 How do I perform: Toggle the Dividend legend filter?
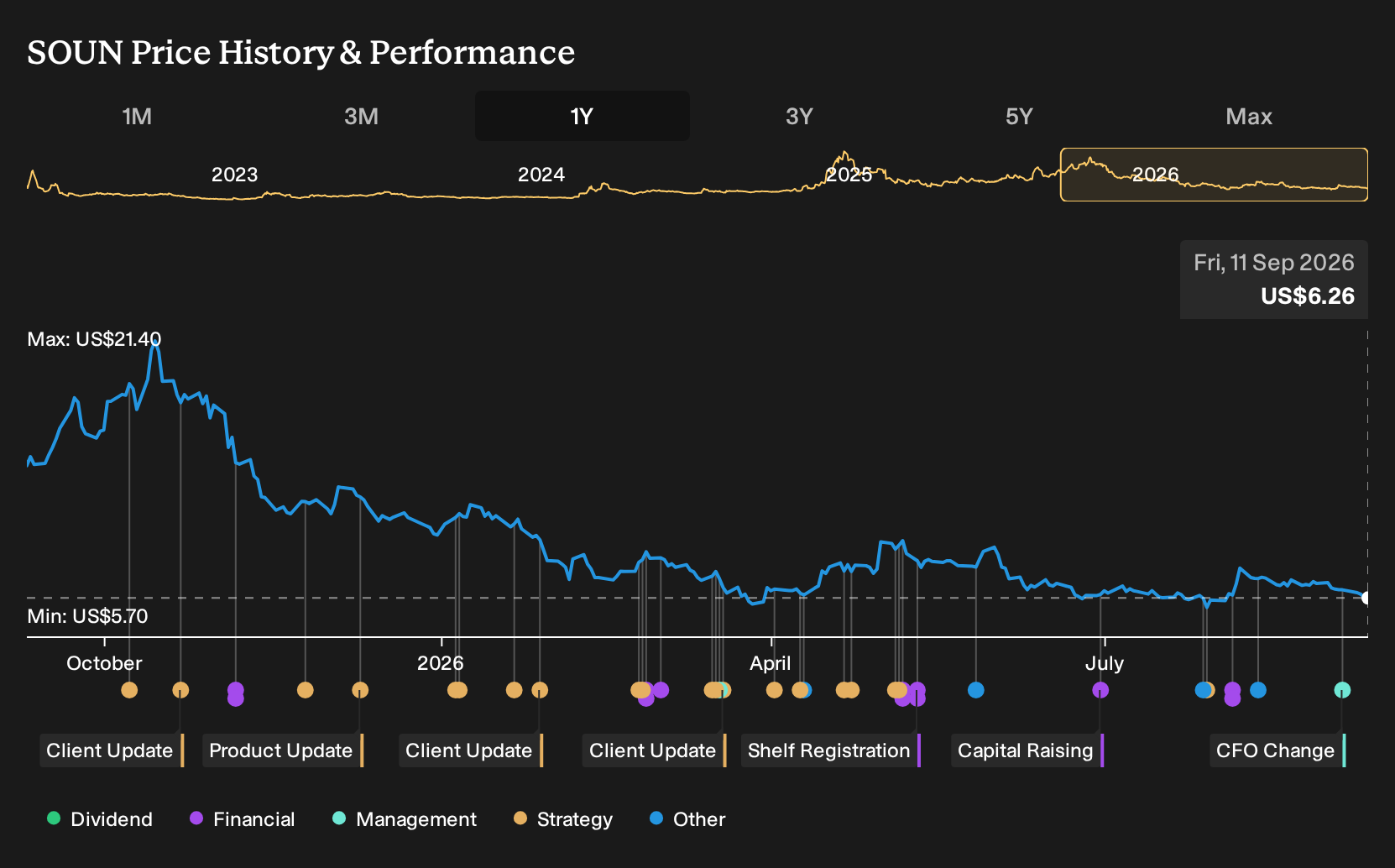tap(100, 819)
